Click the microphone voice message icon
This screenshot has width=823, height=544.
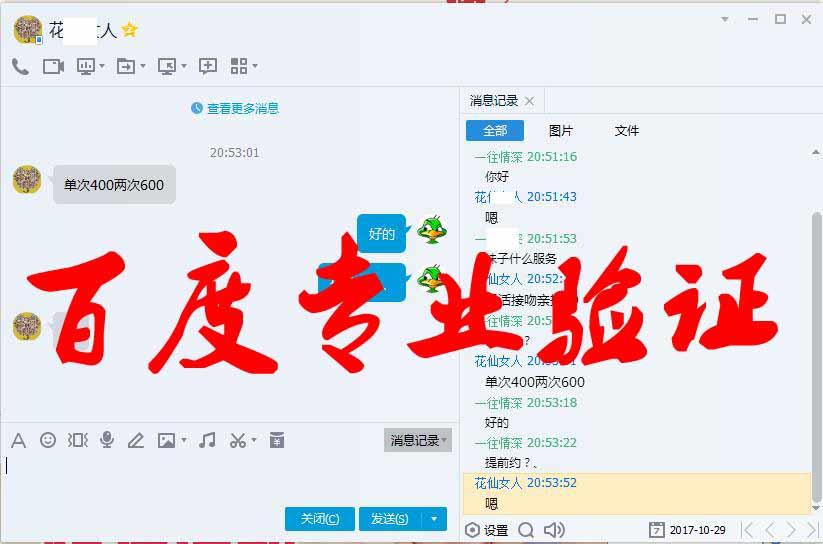[107, 440]
